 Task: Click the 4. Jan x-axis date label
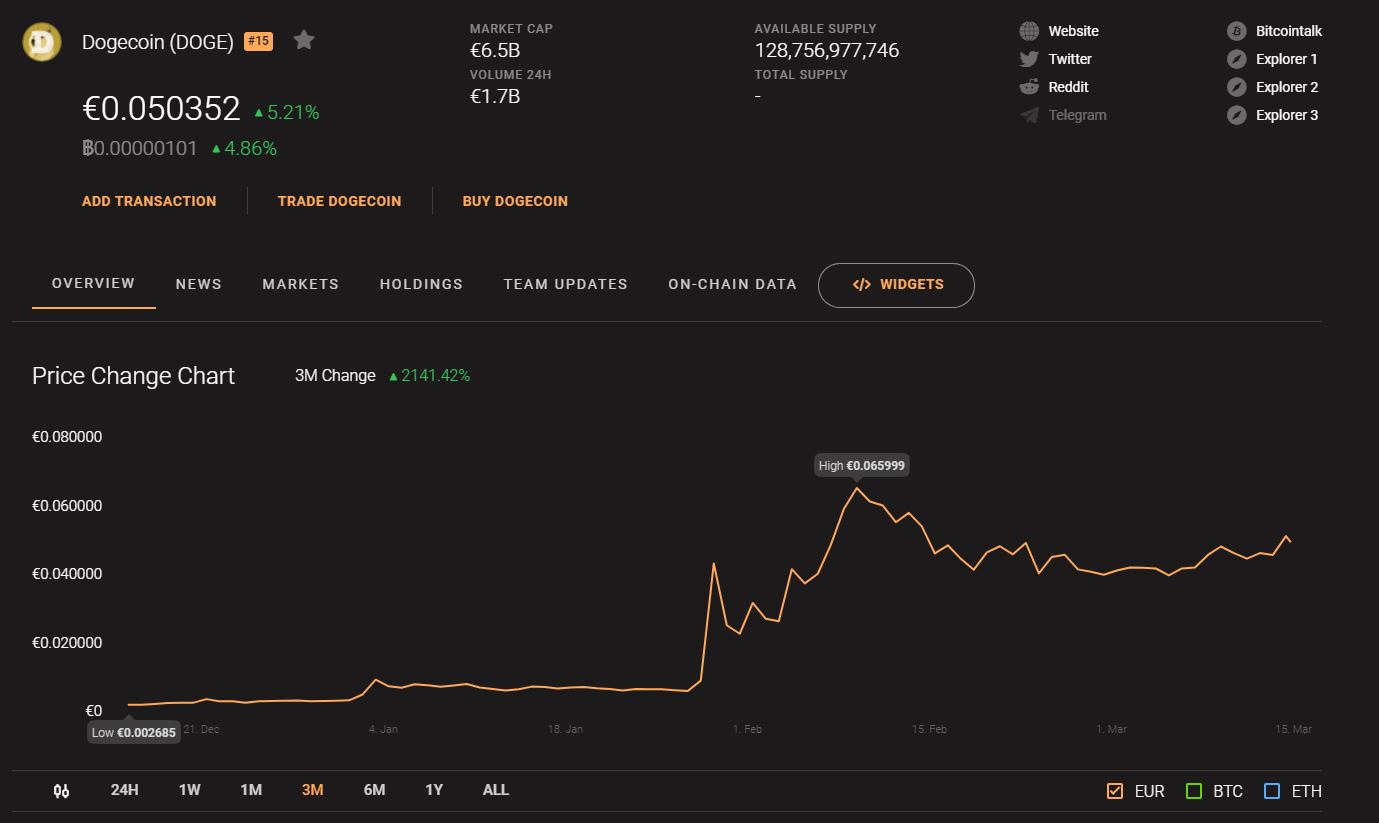coord(383,729)
